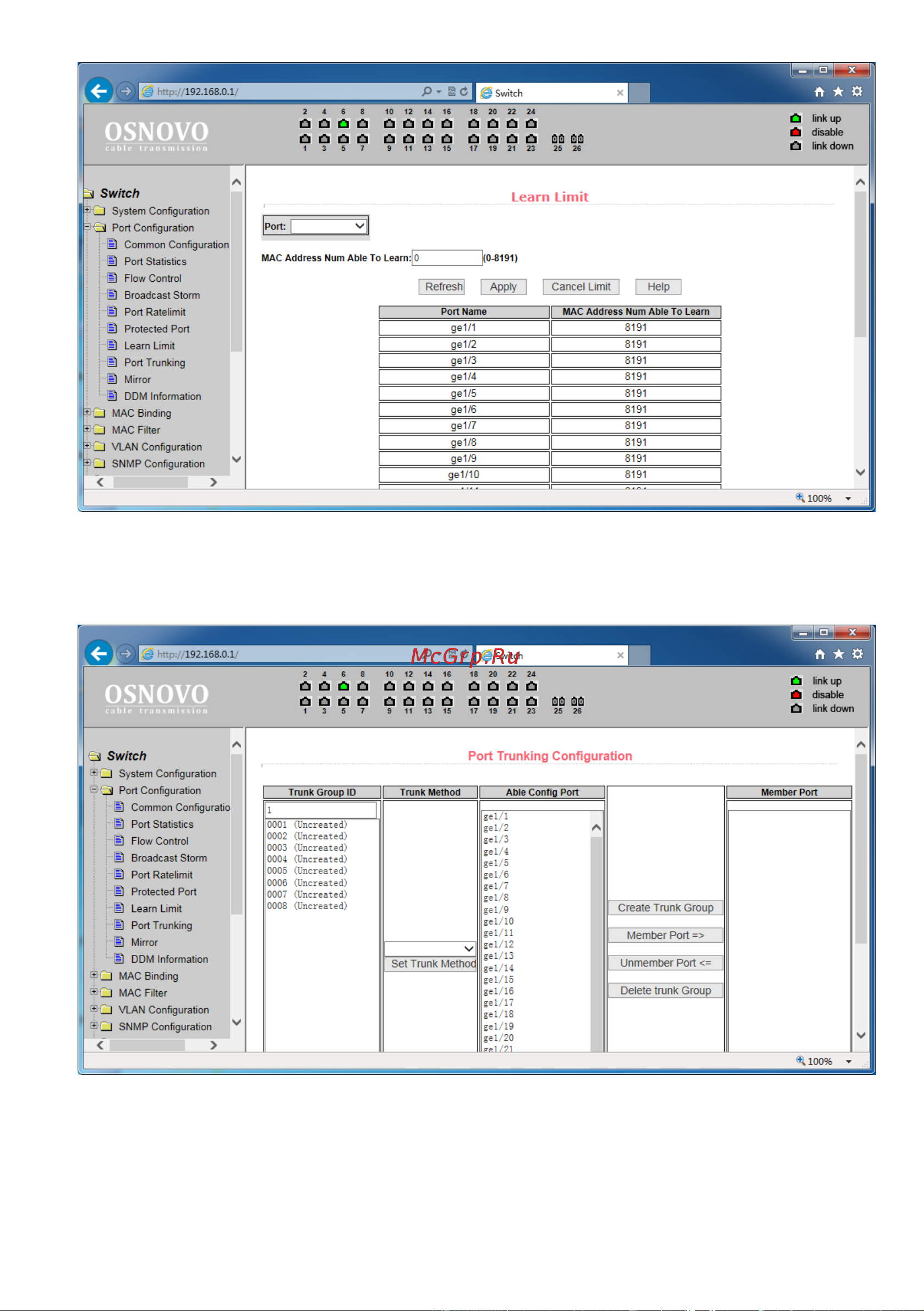Click Trunk Group ID input field

click(x=320, y=810)
